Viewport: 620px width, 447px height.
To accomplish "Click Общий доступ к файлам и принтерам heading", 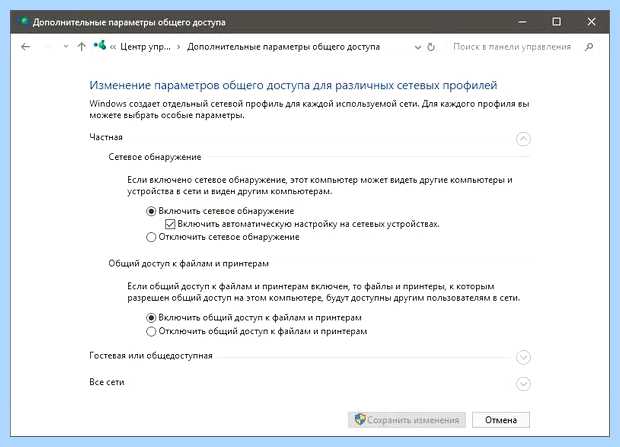I will point(189,263).
